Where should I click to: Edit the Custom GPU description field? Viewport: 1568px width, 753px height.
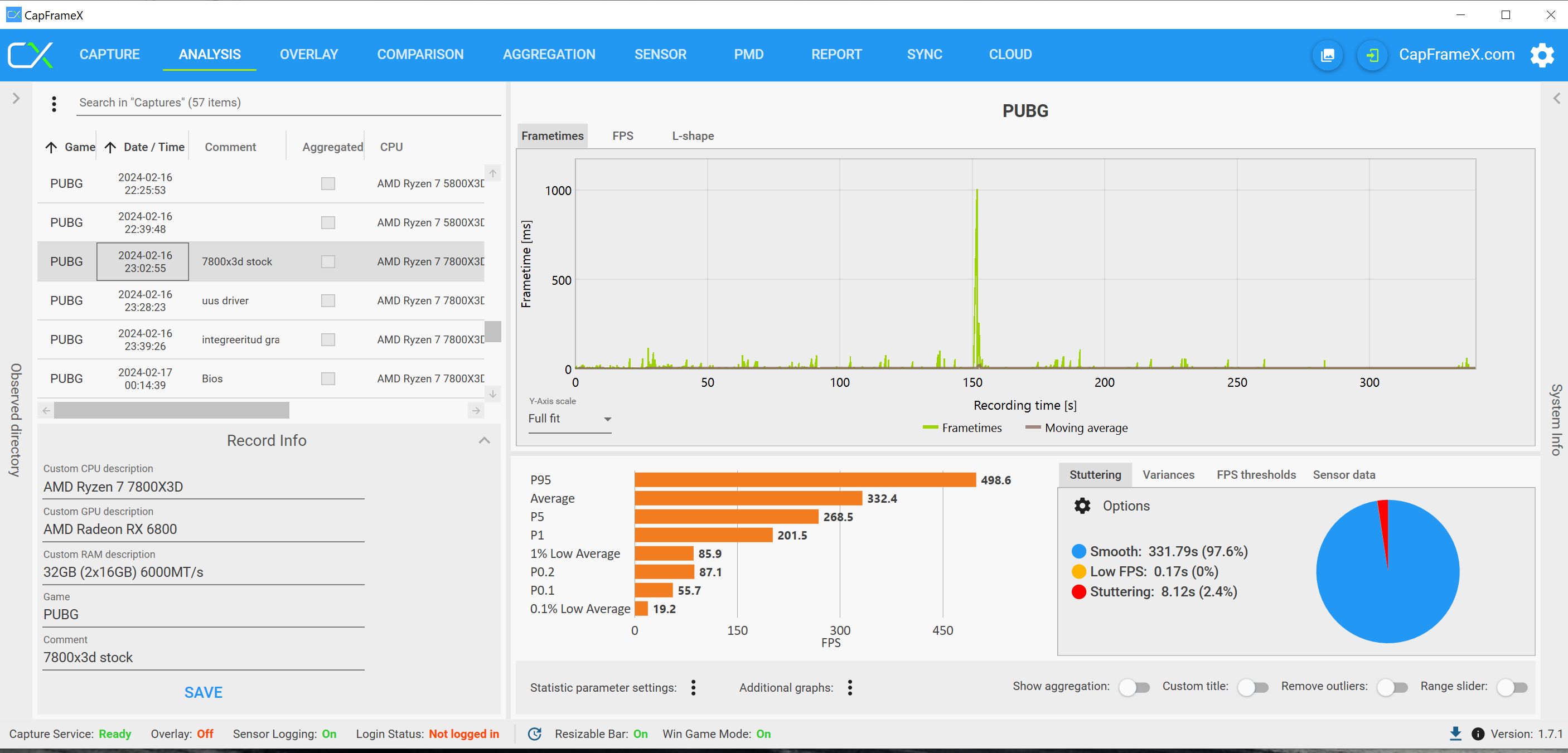pyautogui.click(x=204, y=529)
